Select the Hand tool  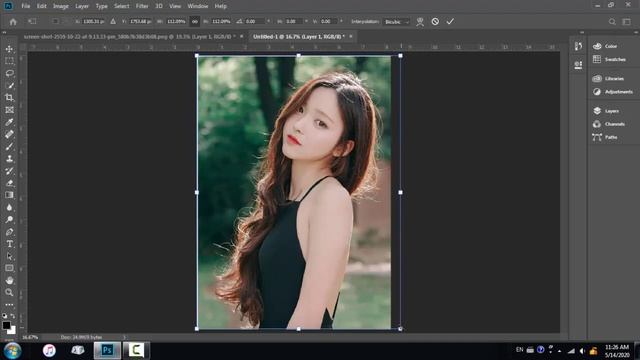point(9,280)
